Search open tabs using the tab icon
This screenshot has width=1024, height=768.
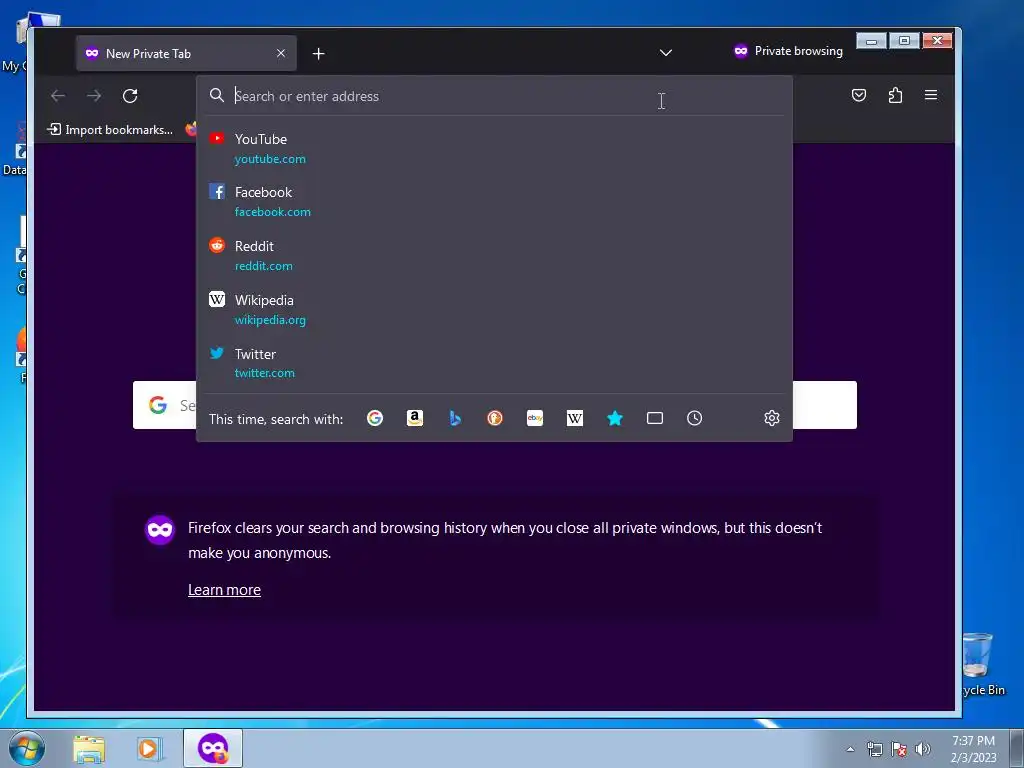[654, 418]
